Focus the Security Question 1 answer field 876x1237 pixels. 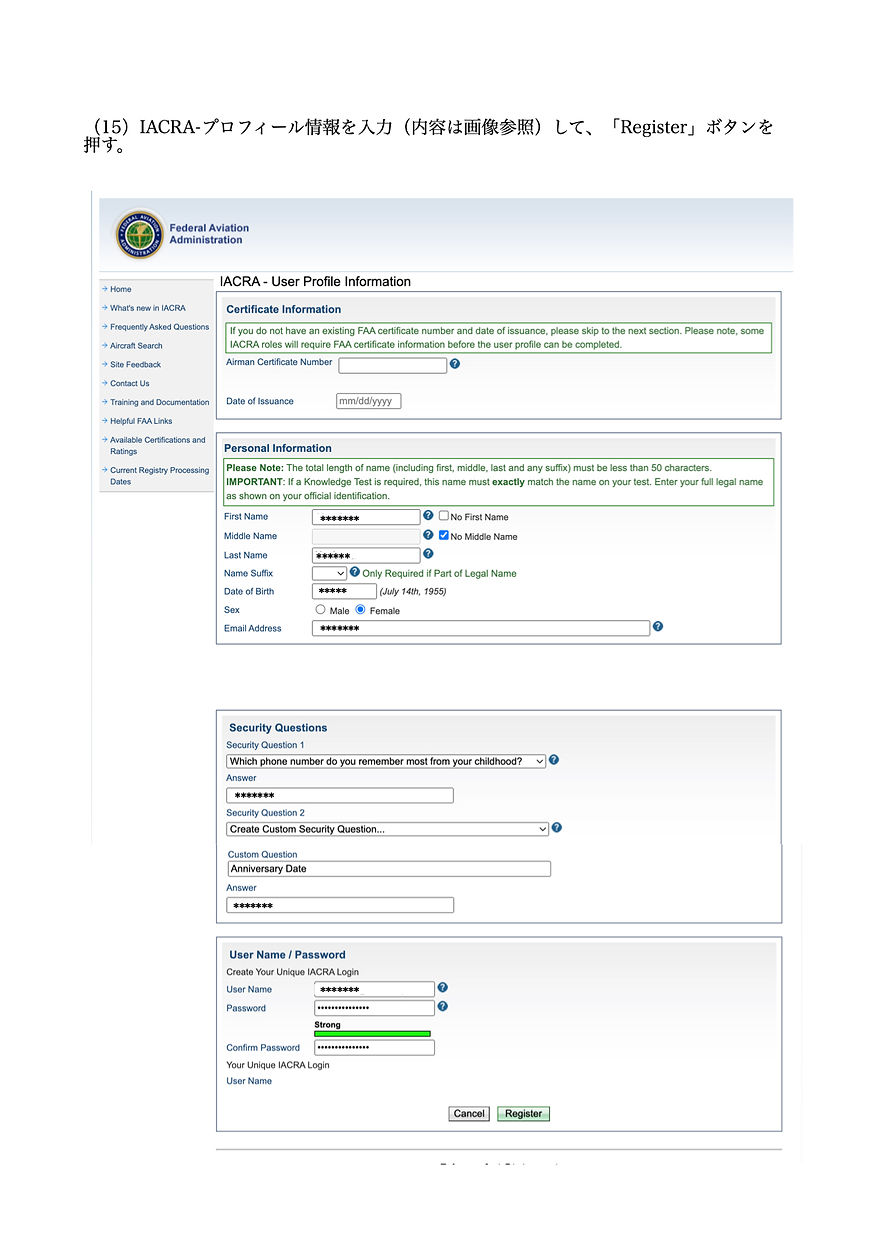(x=340, y=796)
